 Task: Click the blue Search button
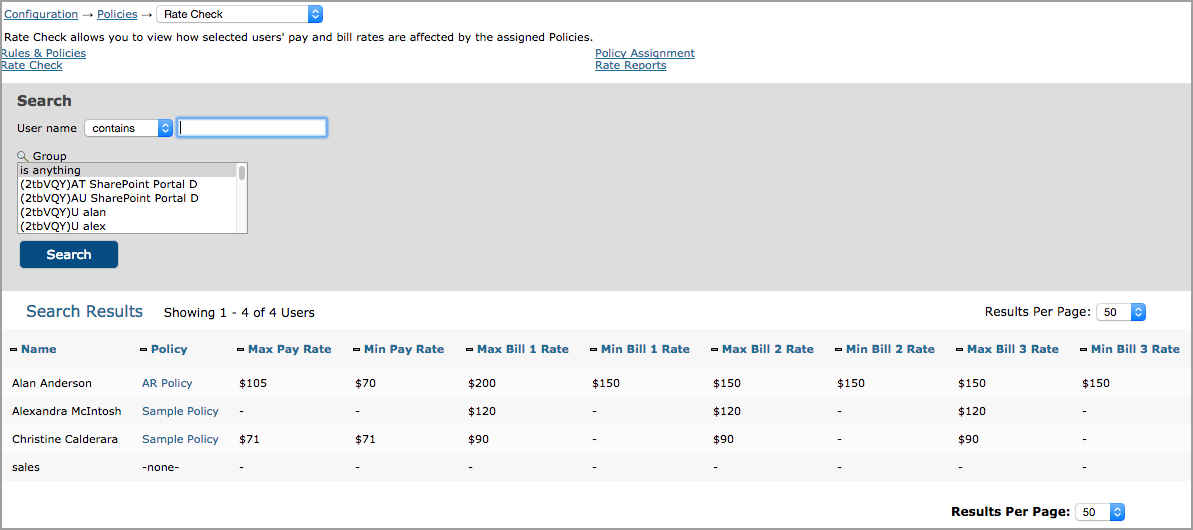coord(69,255)
